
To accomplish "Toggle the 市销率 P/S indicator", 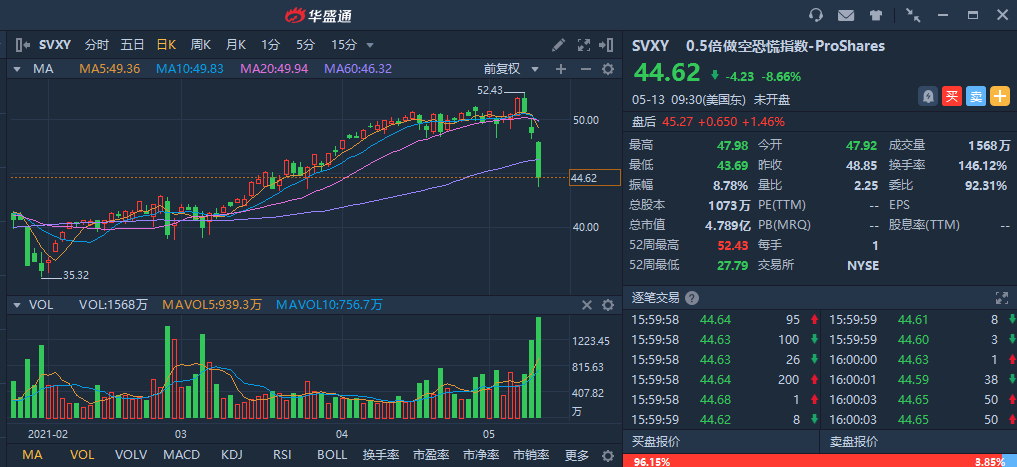I will click(531, 455).
